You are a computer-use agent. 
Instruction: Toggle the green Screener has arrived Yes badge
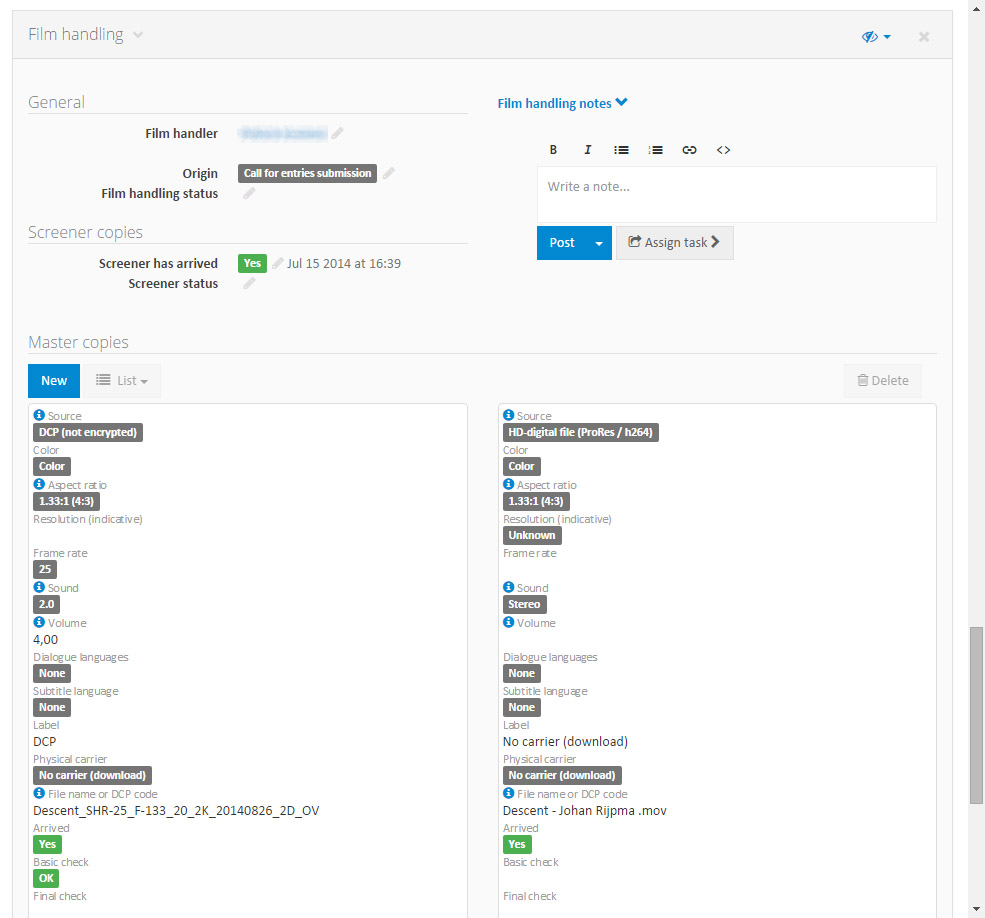pos(252,263)
